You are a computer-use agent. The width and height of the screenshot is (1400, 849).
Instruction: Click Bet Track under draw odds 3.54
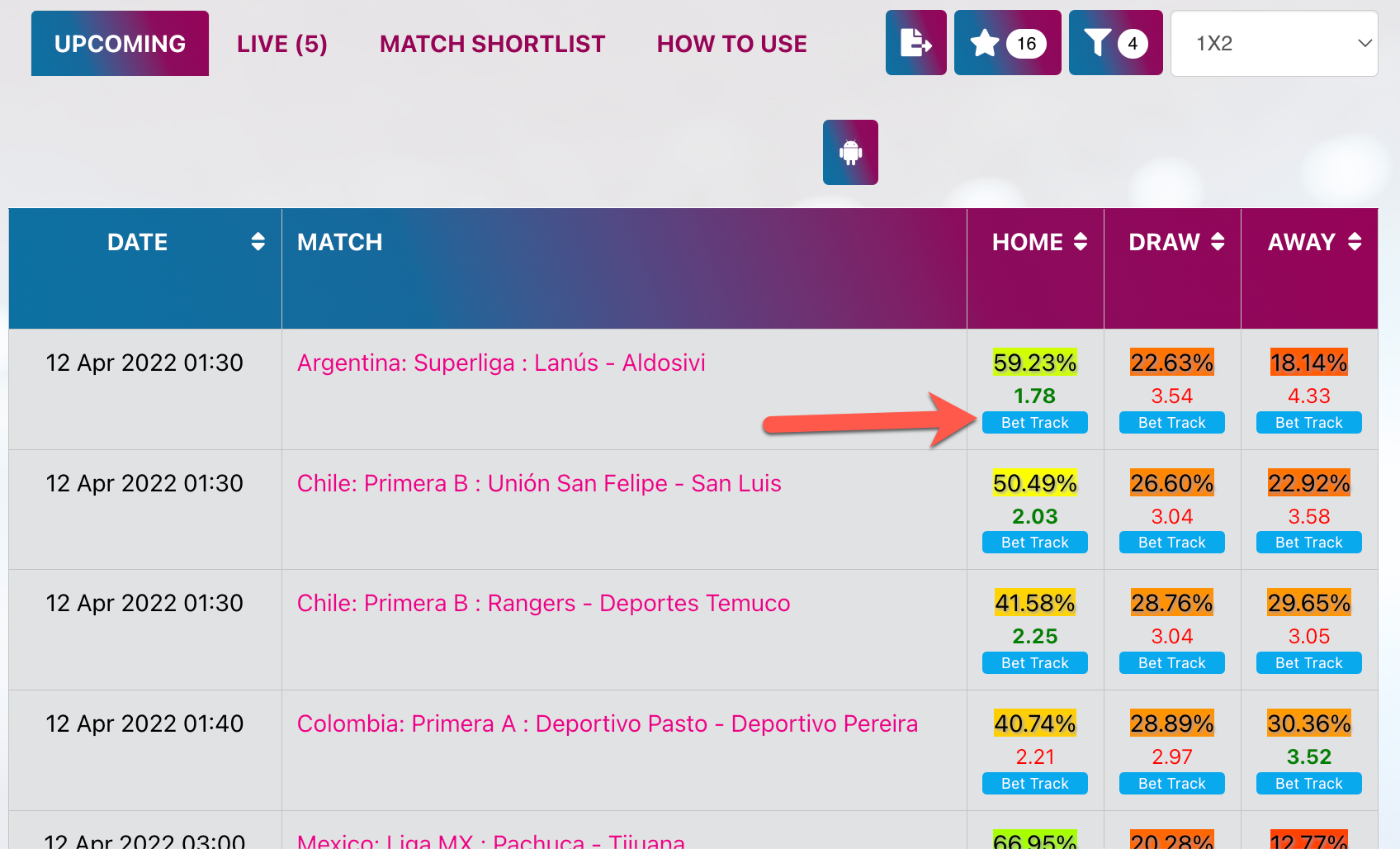(1172, 423)
